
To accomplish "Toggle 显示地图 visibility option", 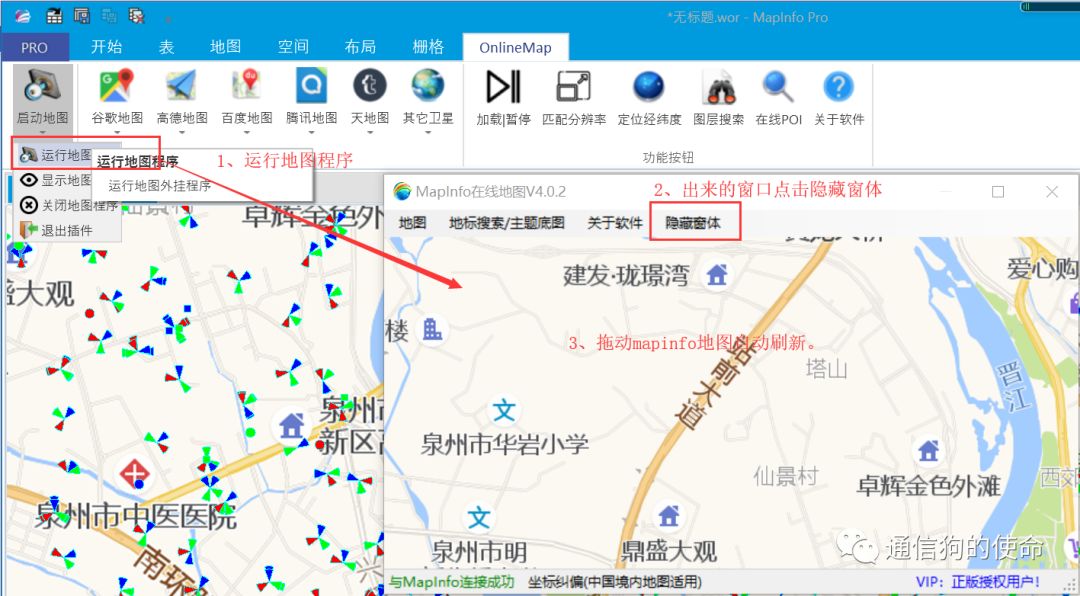I will [55, 181].
